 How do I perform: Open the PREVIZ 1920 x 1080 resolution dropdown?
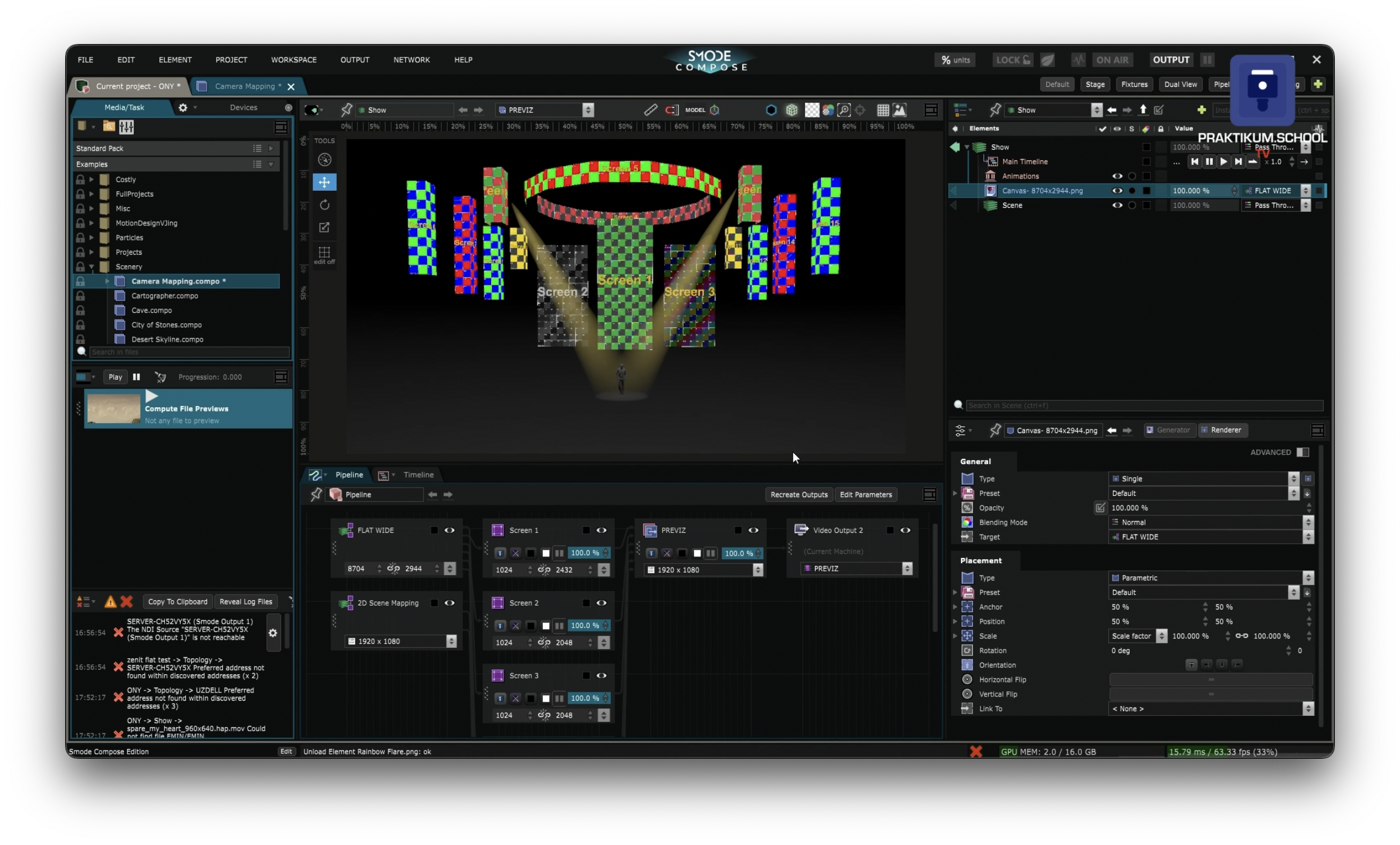tap(703, 570)
